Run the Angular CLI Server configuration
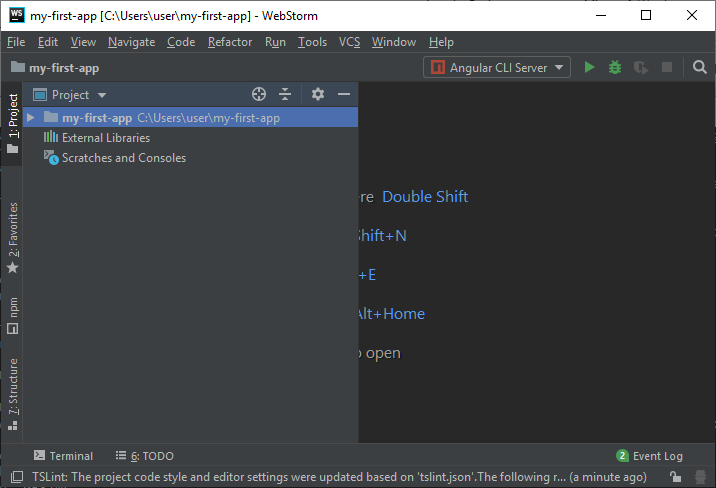 (x=589, y=68)
